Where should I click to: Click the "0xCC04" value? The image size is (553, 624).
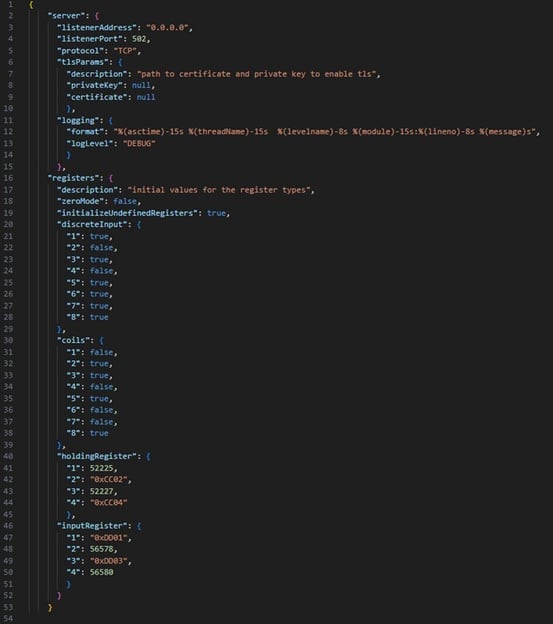coord(109,503)
